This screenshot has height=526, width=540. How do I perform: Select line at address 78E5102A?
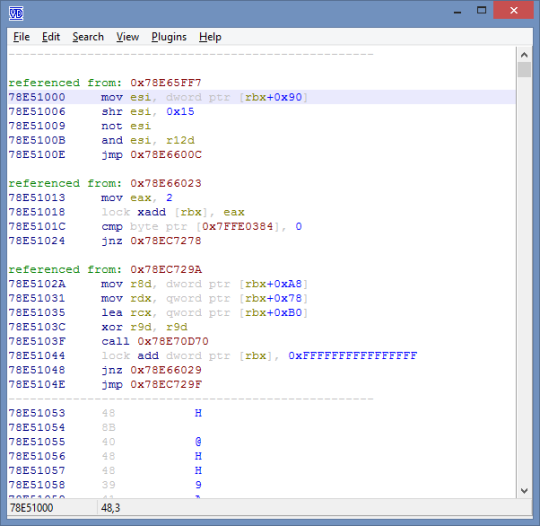pos(262,284)
